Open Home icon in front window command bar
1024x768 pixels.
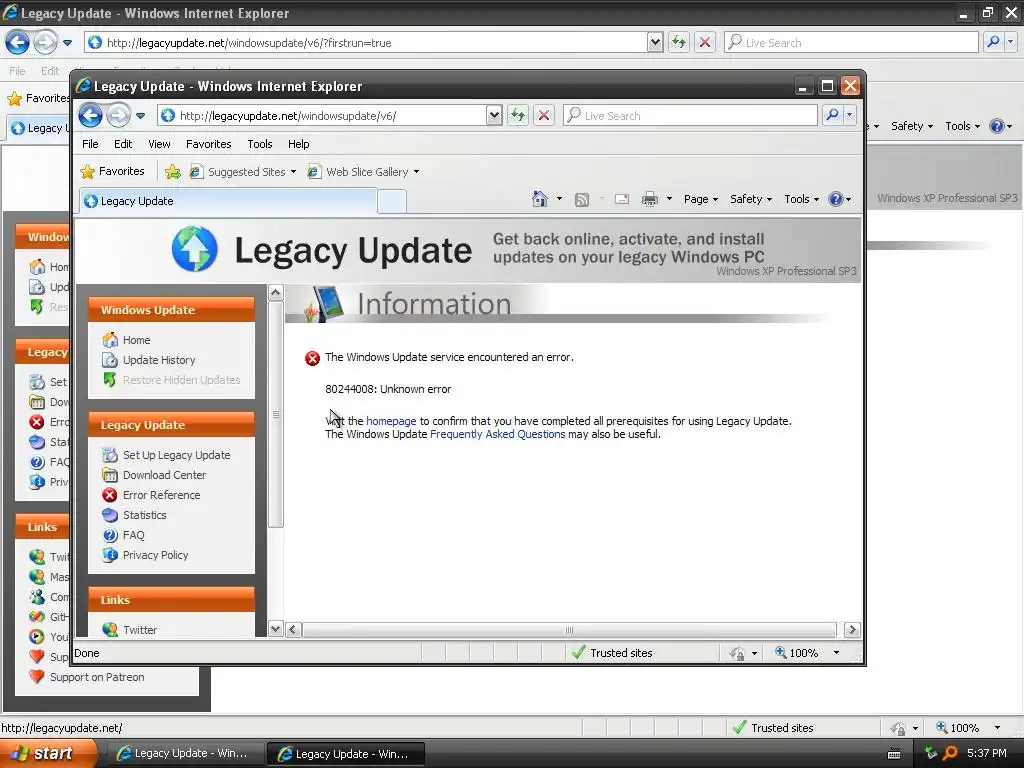[x=539, y=199]
